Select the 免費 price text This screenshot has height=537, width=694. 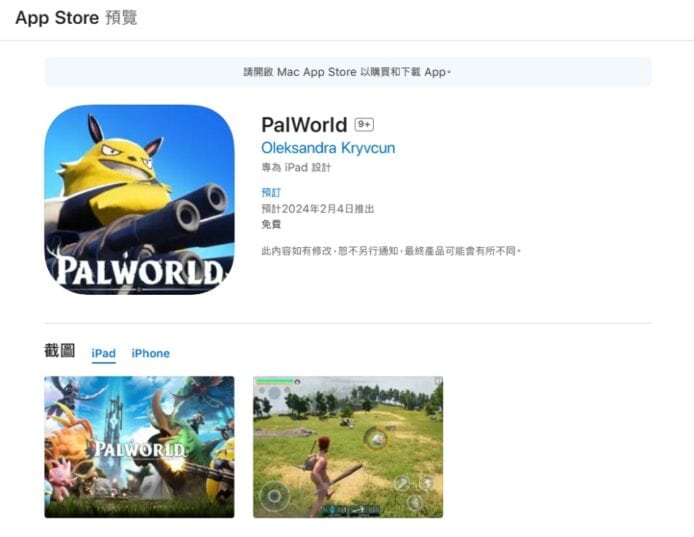pos(271,224)
